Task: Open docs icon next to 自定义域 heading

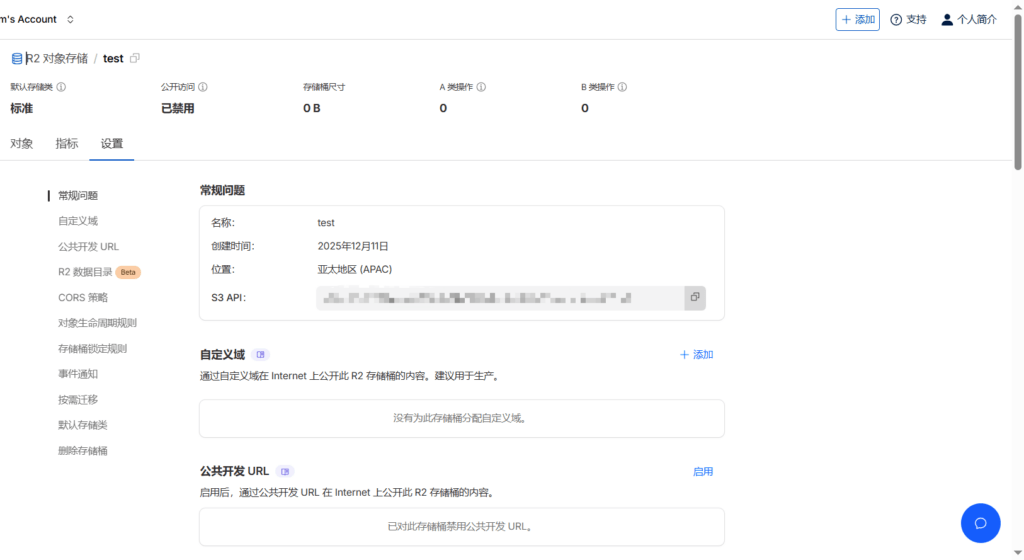Action: (260, 355)
